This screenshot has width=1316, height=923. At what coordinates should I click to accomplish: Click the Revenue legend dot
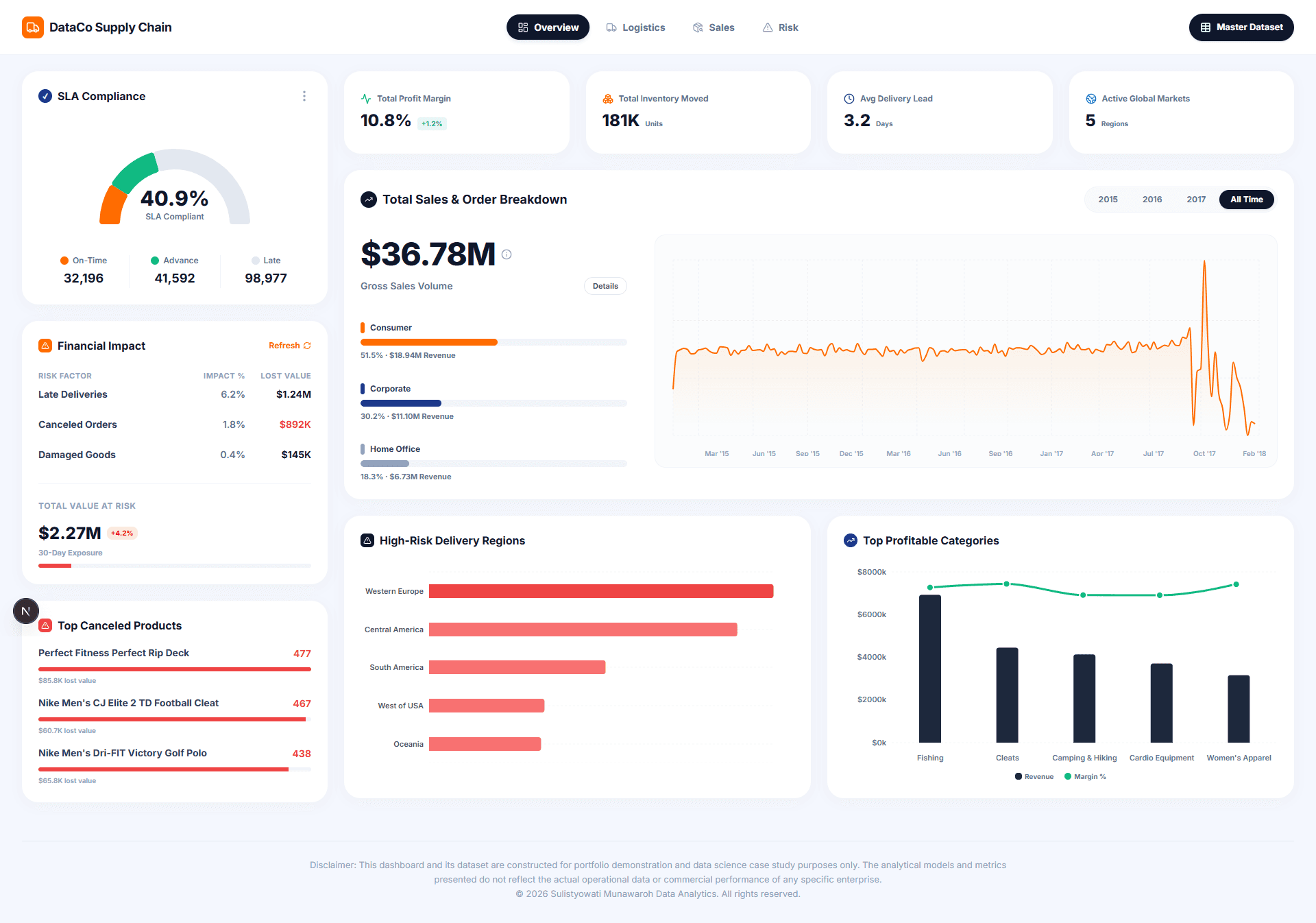1019,776
